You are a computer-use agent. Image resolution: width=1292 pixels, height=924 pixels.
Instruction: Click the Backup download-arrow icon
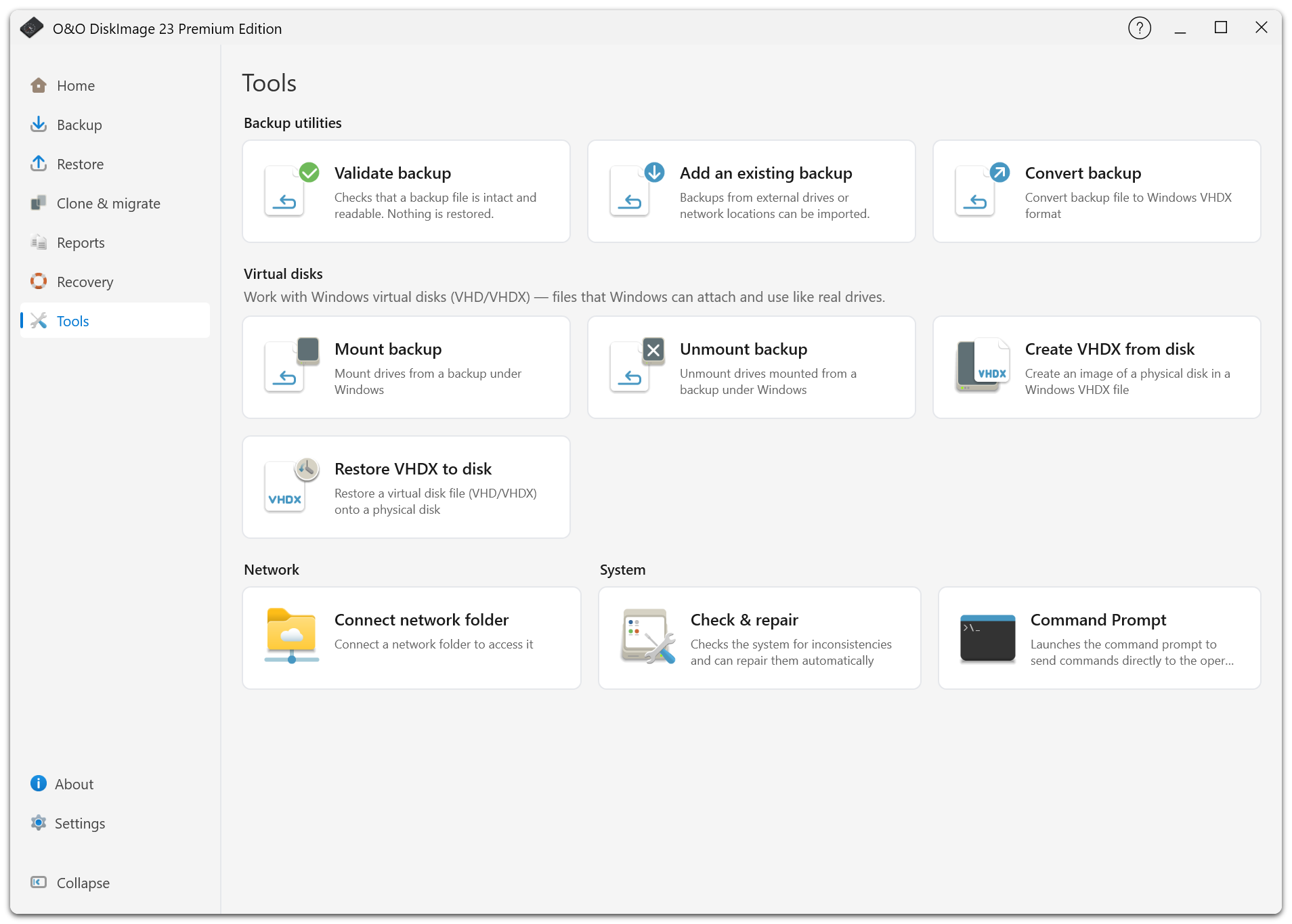39,125
